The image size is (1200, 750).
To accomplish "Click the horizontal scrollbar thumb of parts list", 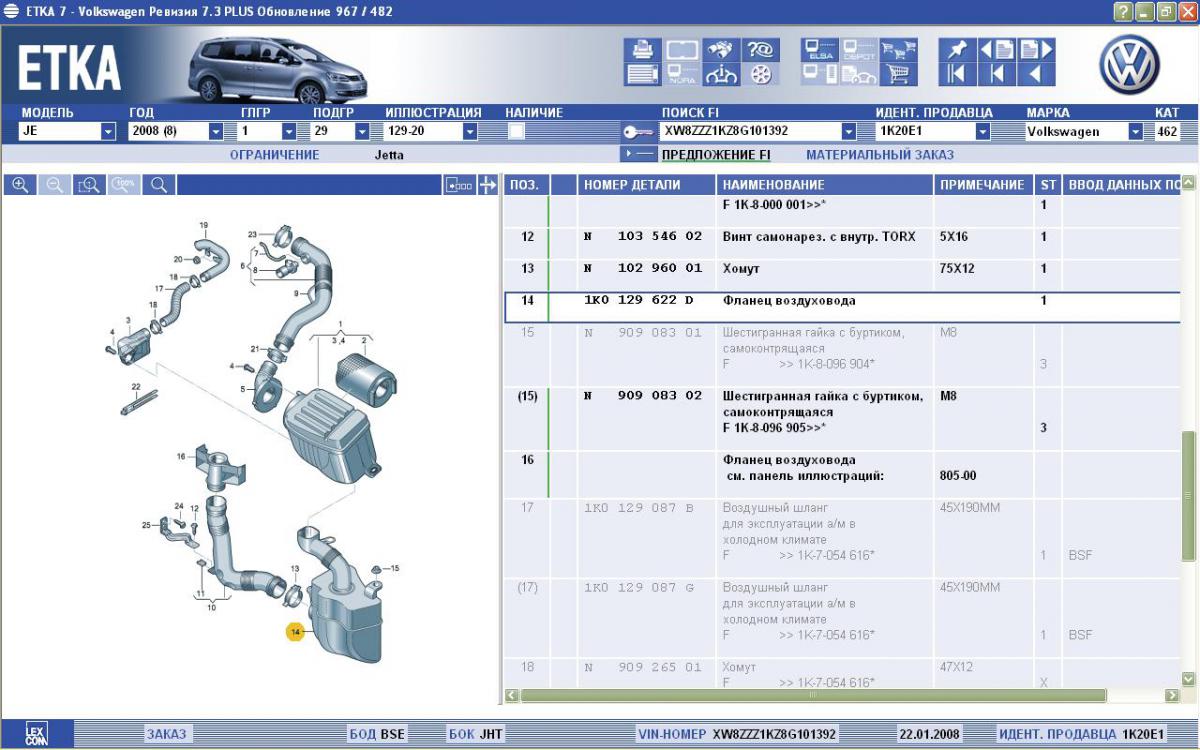I will tap(813, 695).
